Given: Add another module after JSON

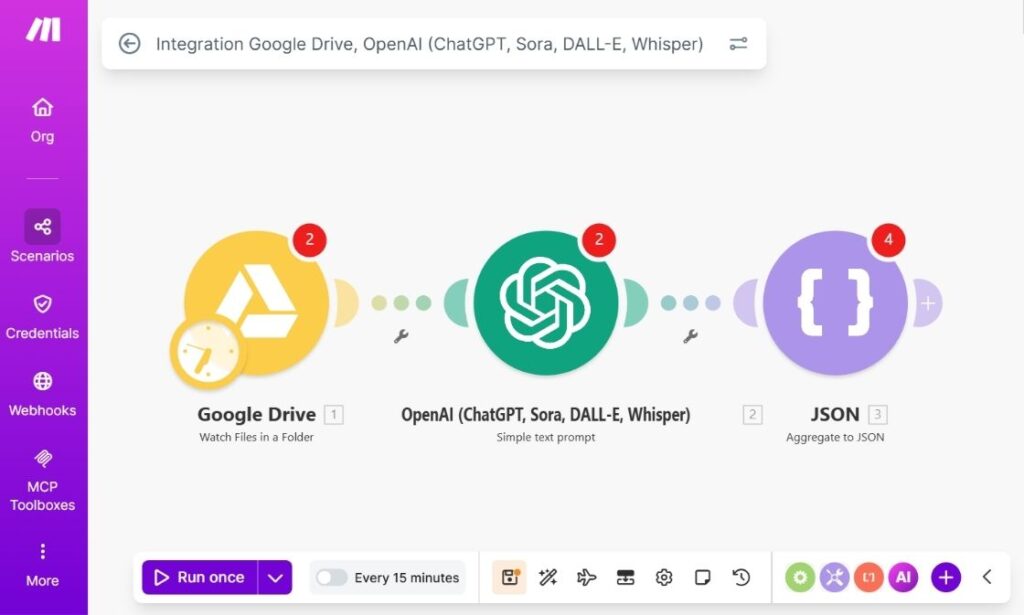Looking at the screenshot, I should tap(927, 303).
